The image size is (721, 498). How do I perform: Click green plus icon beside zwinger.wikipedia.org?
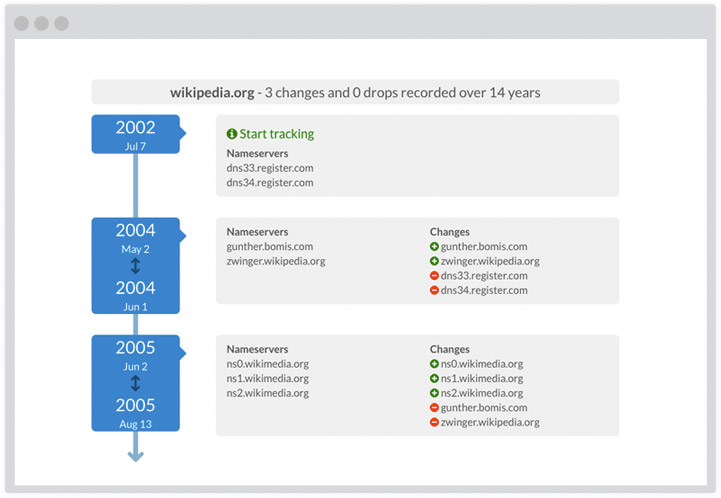tap(434, 261)
